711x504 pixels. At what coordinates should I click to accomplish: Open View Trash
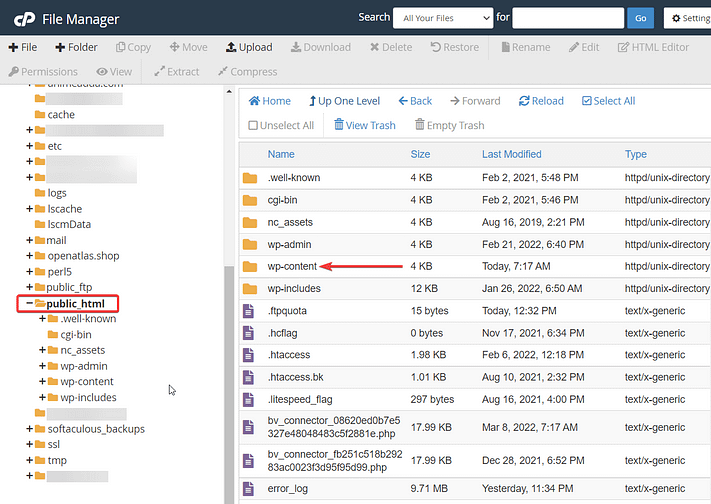click(365, 125)
